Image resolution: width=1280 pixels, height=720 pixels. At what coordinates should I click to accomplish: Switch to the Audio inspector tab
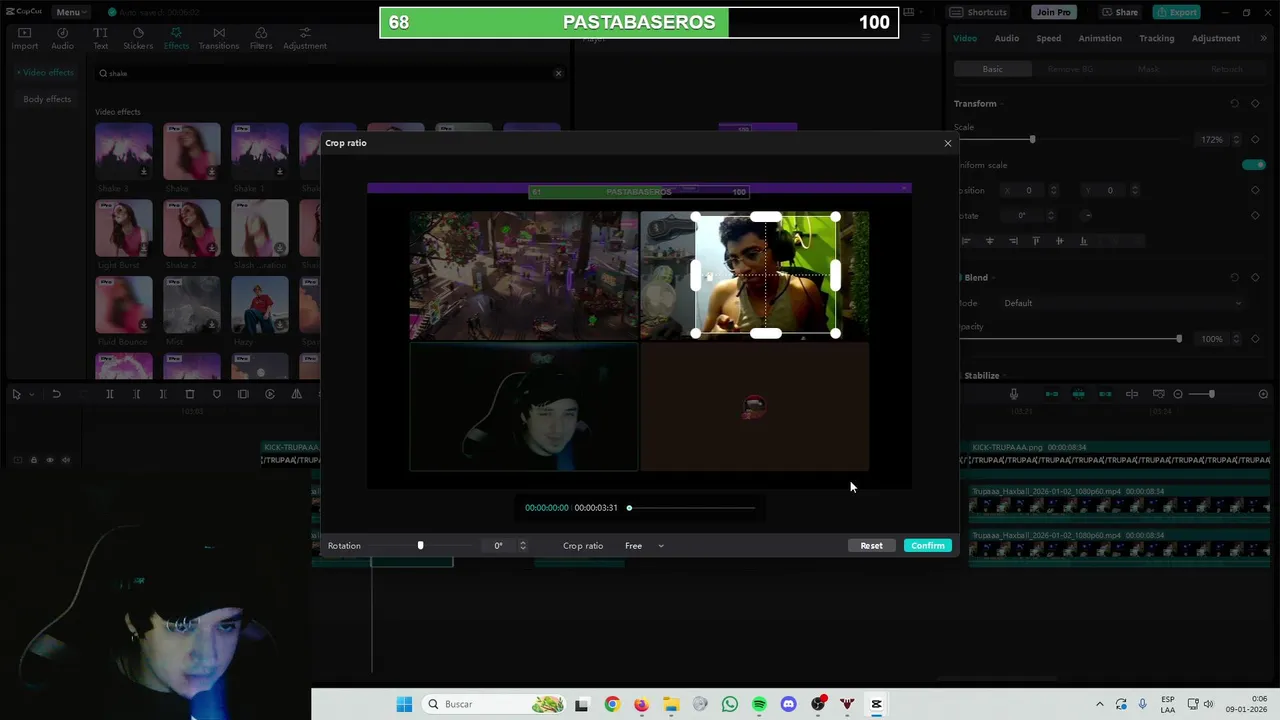point(1007,38)
